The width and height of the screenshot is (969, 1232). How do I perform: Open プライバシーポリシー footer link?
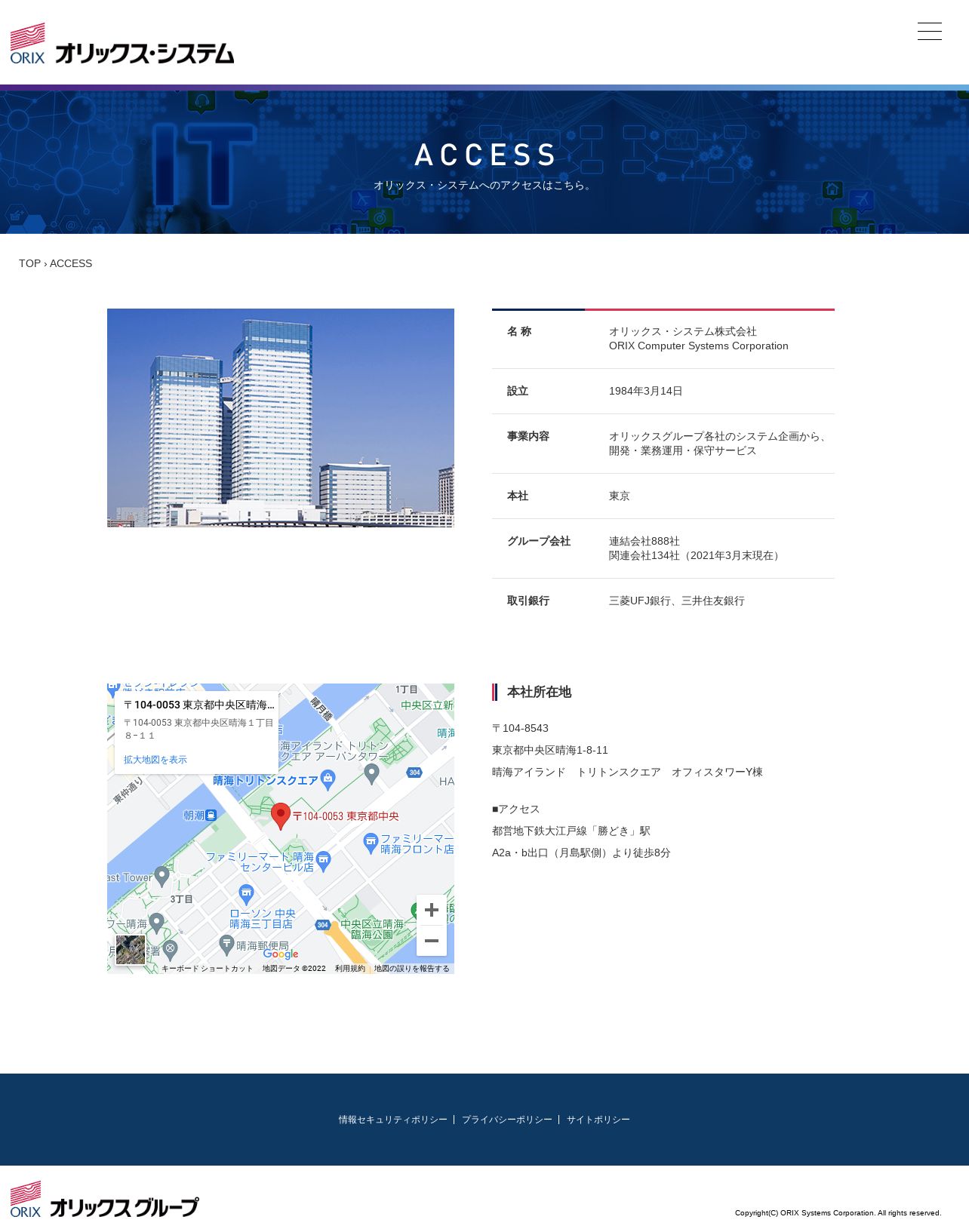pyautogui.click(x=506, y=1120)
